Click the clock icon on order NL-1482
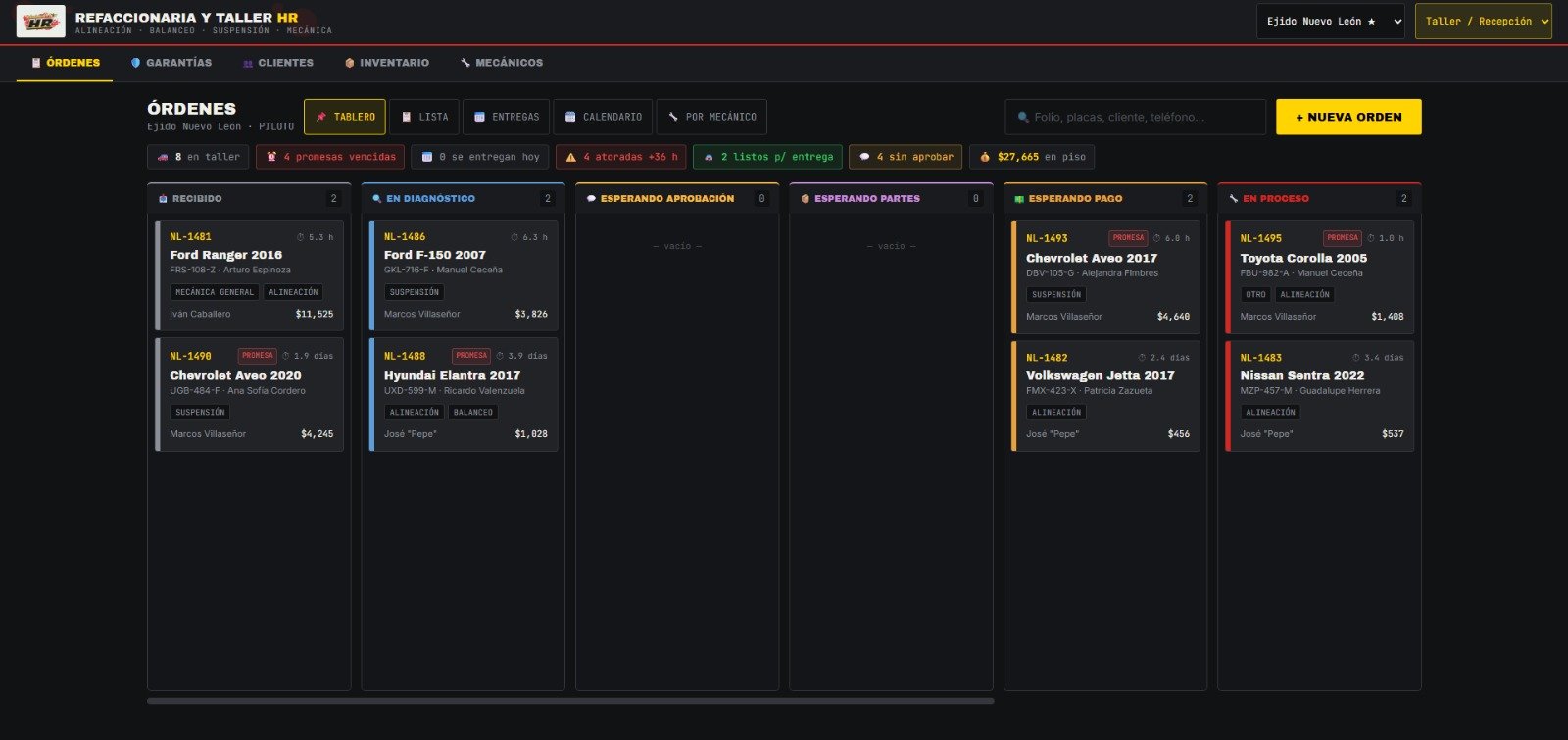 pyautogui.click(x=1143, y=358)
